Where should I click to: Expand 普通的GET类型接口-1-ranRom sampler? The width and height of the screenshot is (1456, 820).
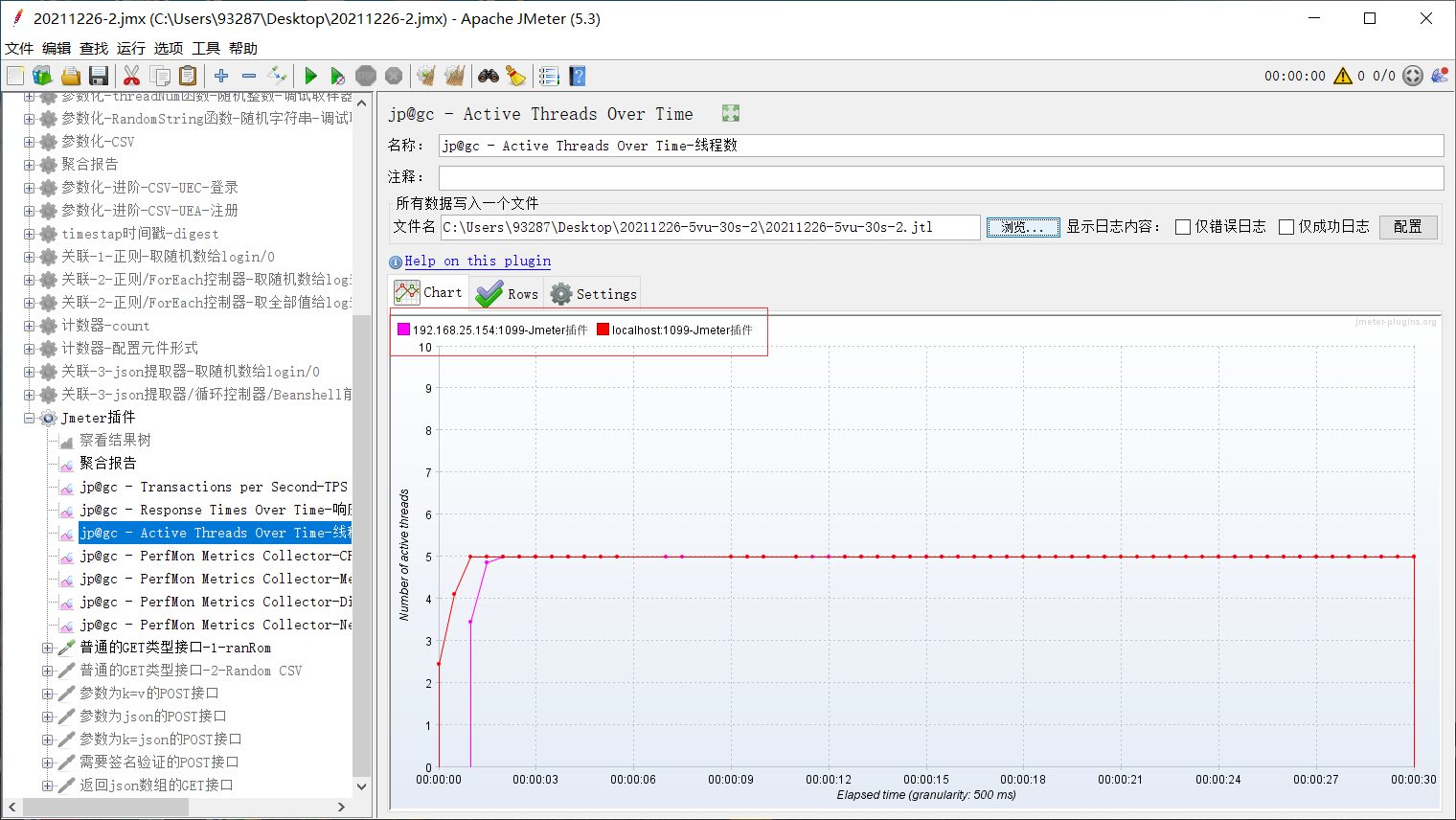[x=47, y=648]
